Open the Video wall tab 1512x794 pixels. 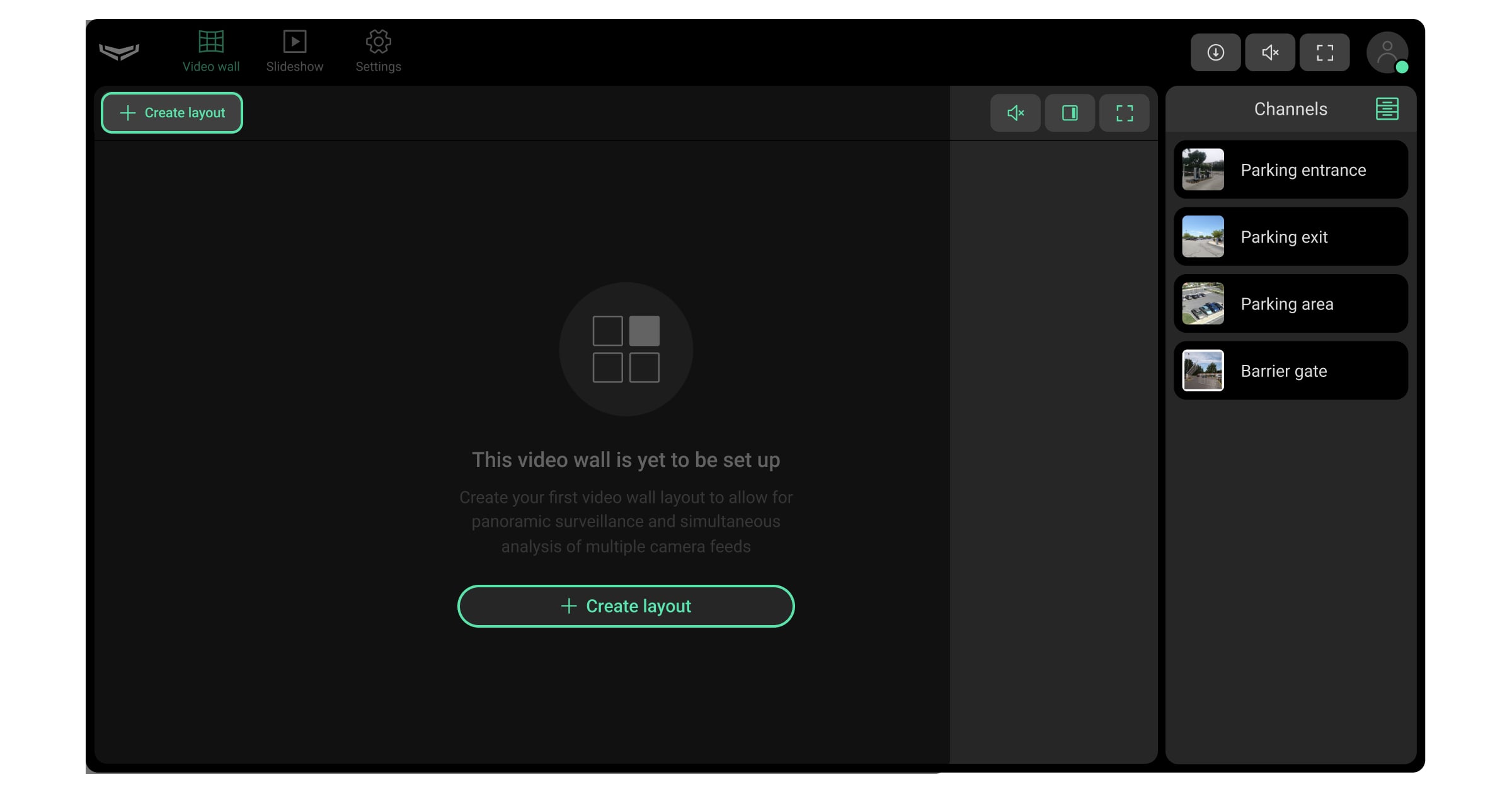point(211,52)
